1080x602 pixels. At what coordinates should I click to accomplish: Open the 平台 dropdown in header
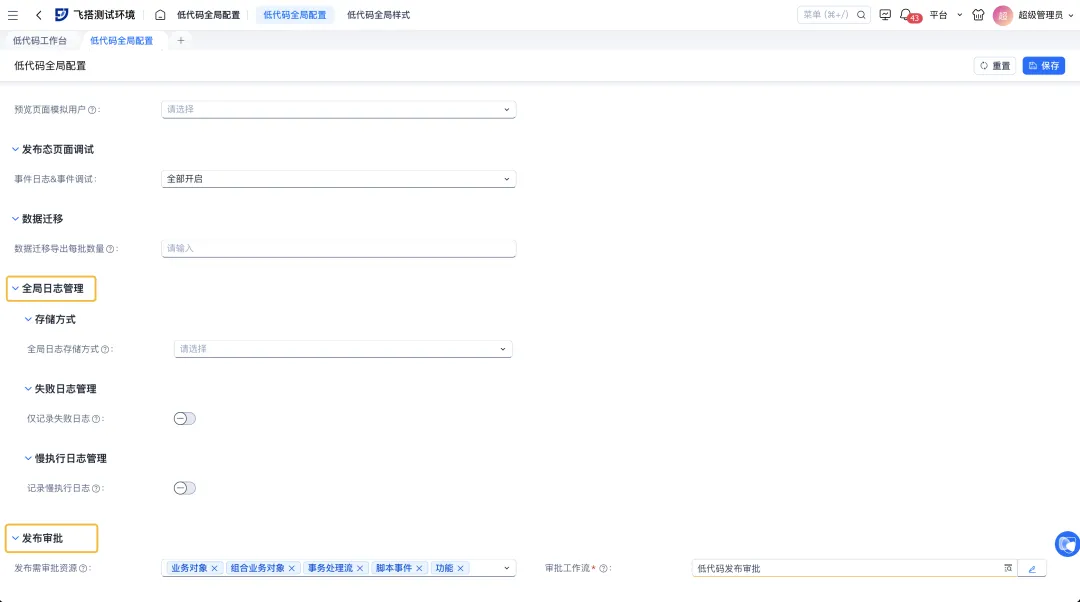click(x=946, y=15)
